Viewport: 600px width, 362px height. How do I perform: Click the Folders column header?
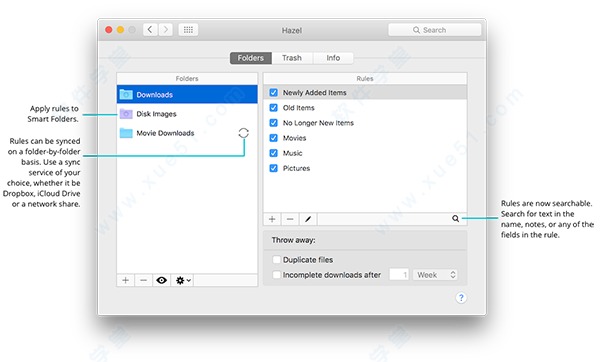coord(187,78)
